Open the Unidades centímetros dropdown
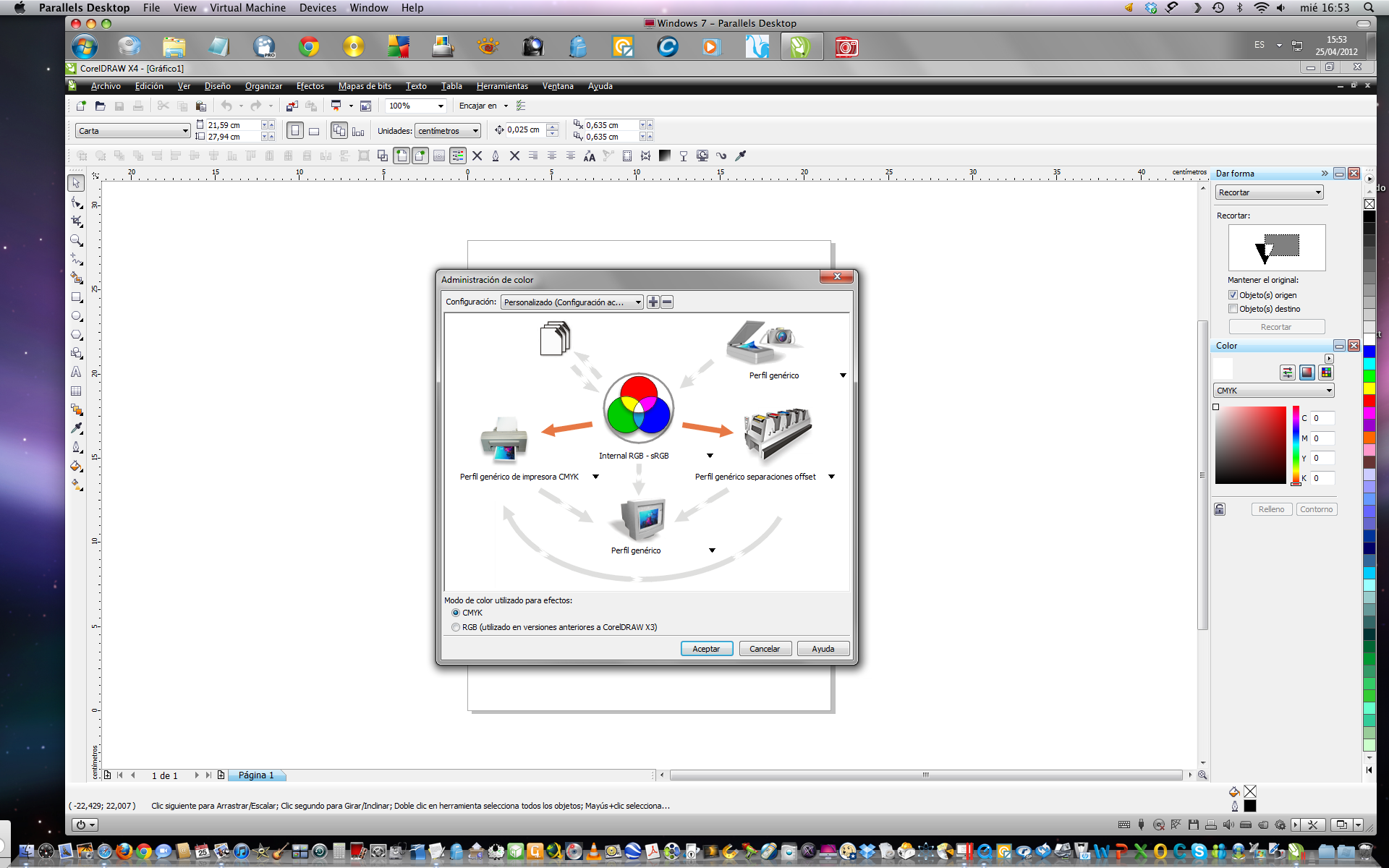 click(x=449, y=131)
